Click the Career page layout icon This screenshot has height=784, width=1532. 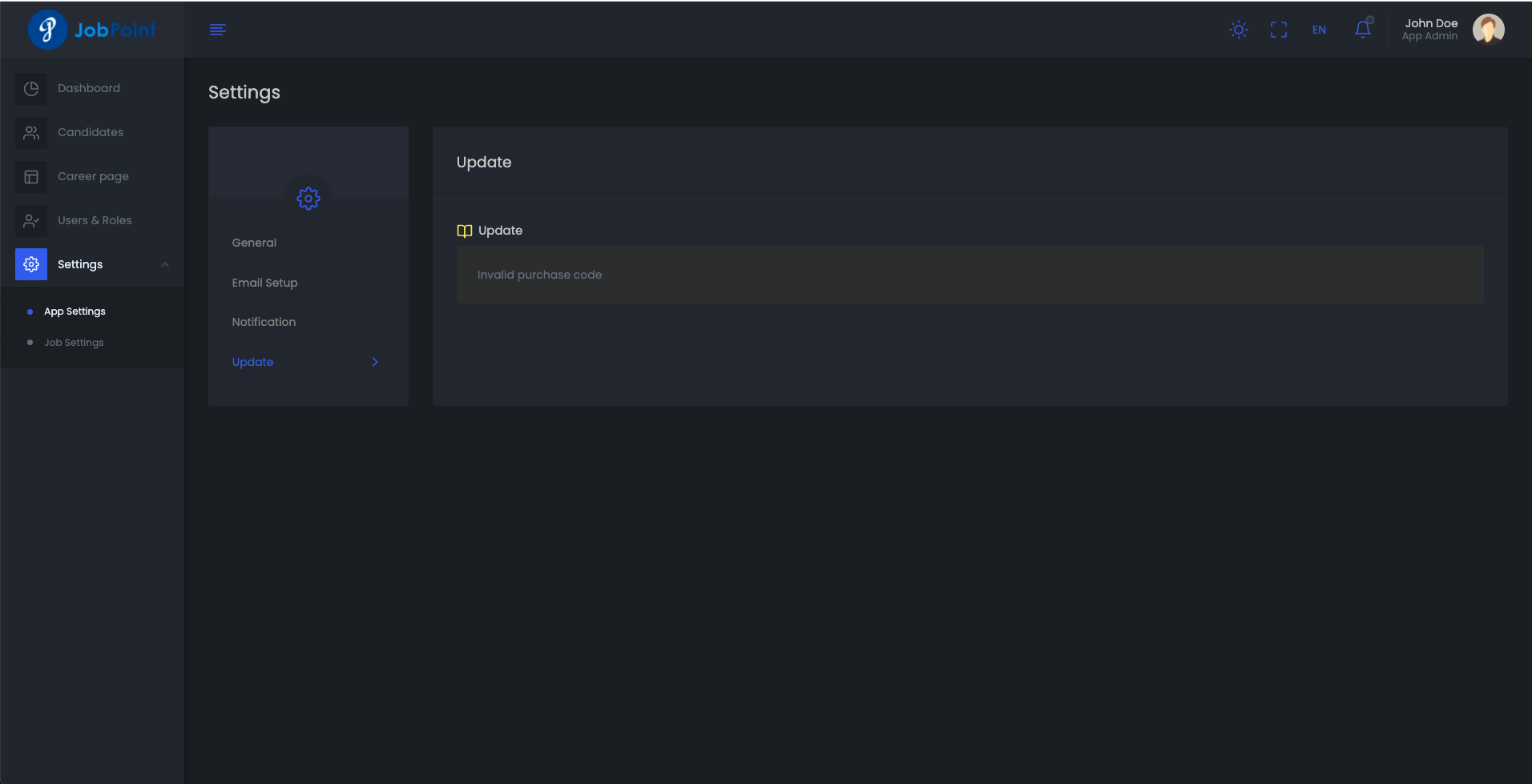(x=31, y=176)
